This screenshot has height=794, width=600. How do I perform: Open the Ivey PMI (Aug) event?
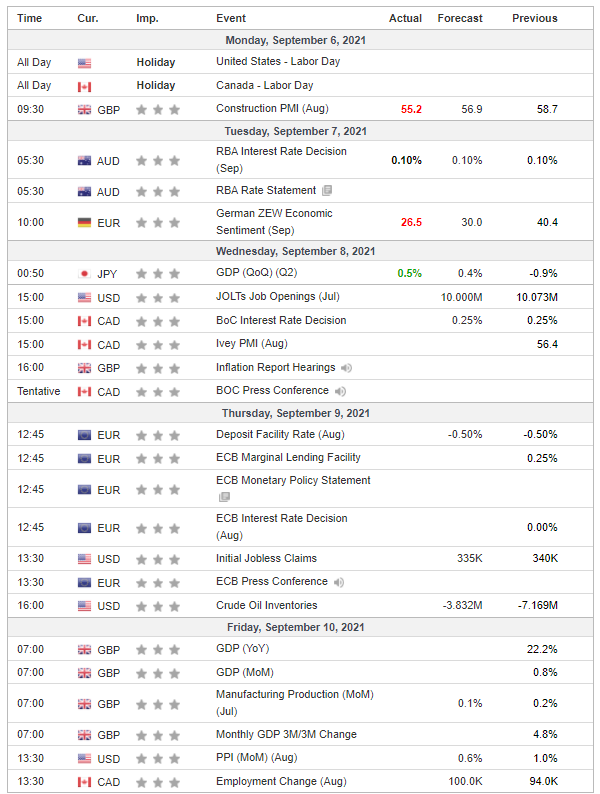[x=252, y=343]
